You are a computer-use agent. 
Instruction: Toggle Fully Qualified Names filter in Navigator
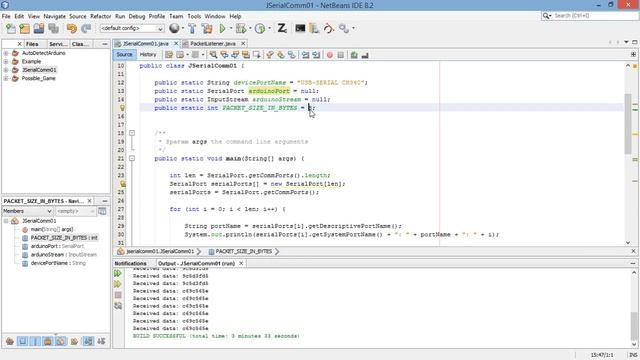tap(74, 341)
